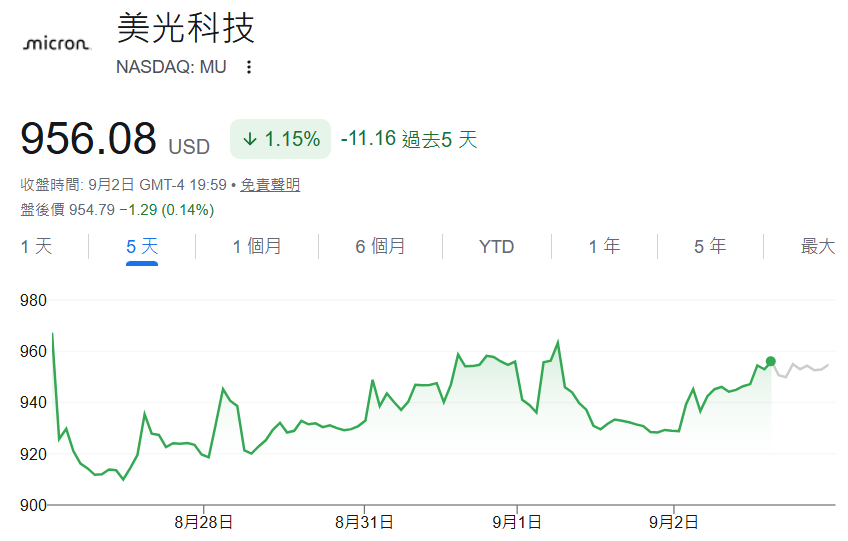
Task: Switch chart to 1 年 range
Action: (x=604, y=247)
